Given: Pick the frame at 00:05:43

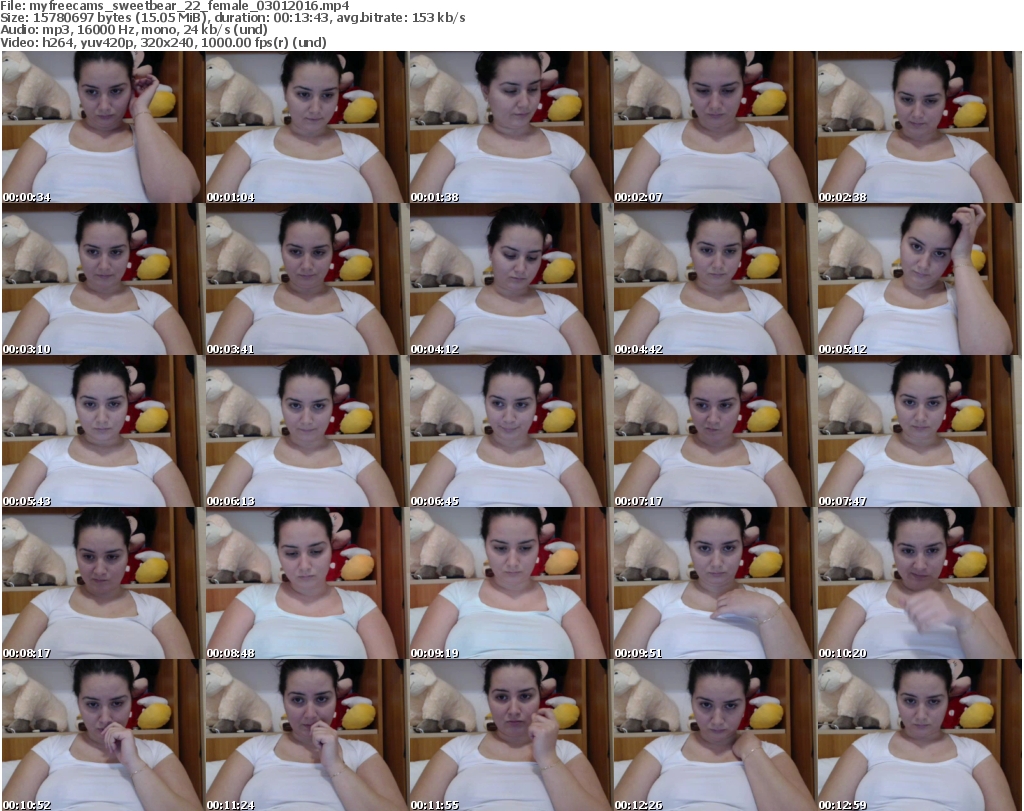Looking at the screenshot, I should pos(103,432).
